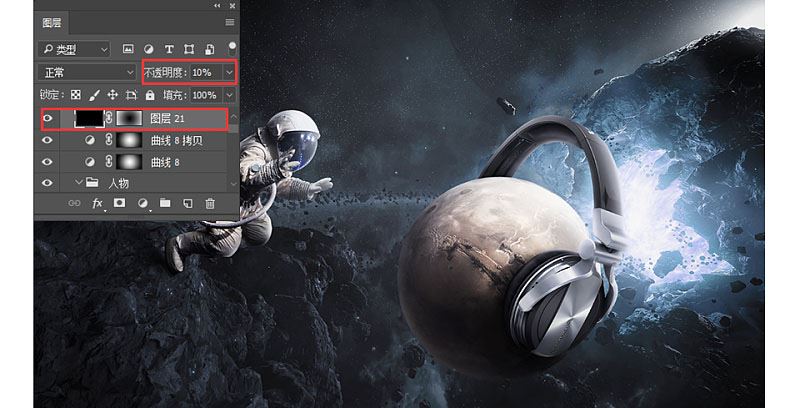Click mask link chain on 曲线 8
Viewport: 800px width, 408px height.
(109, 162)
